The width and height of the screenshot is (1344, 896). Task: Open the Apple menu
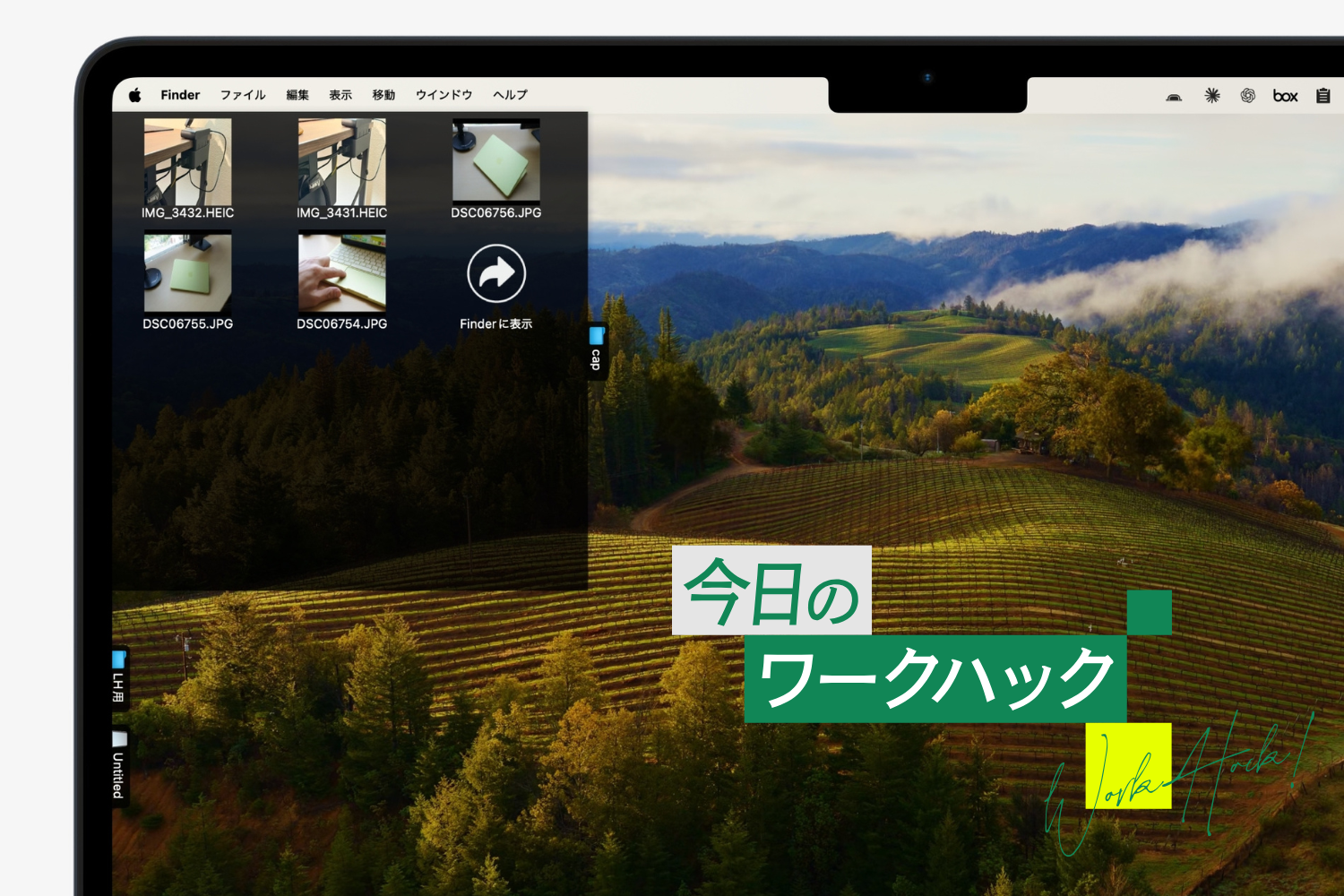[x=135, y=95]
